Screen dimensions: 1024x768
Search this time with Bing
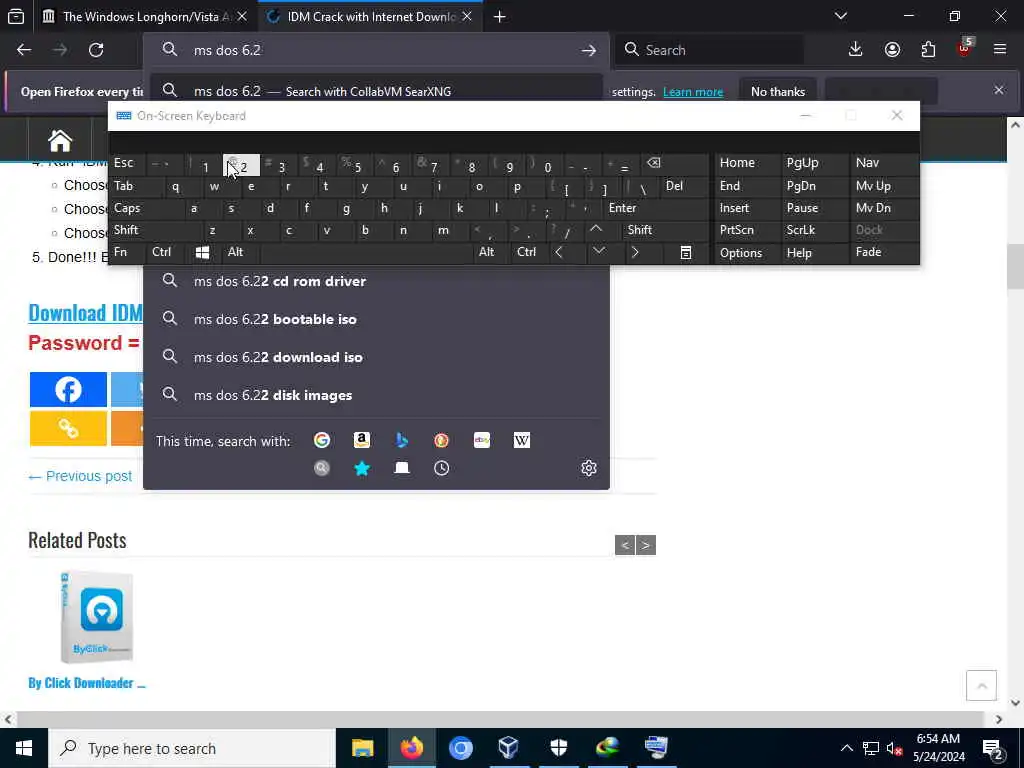point(402,440)
